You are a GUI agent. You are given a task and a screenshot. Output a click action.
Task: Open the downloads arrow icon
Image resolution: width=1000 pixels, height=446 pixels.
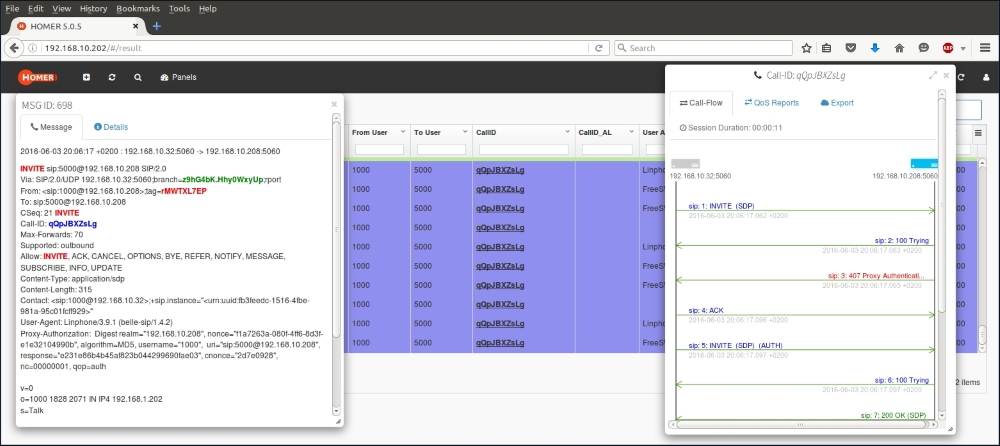[875, 48]
